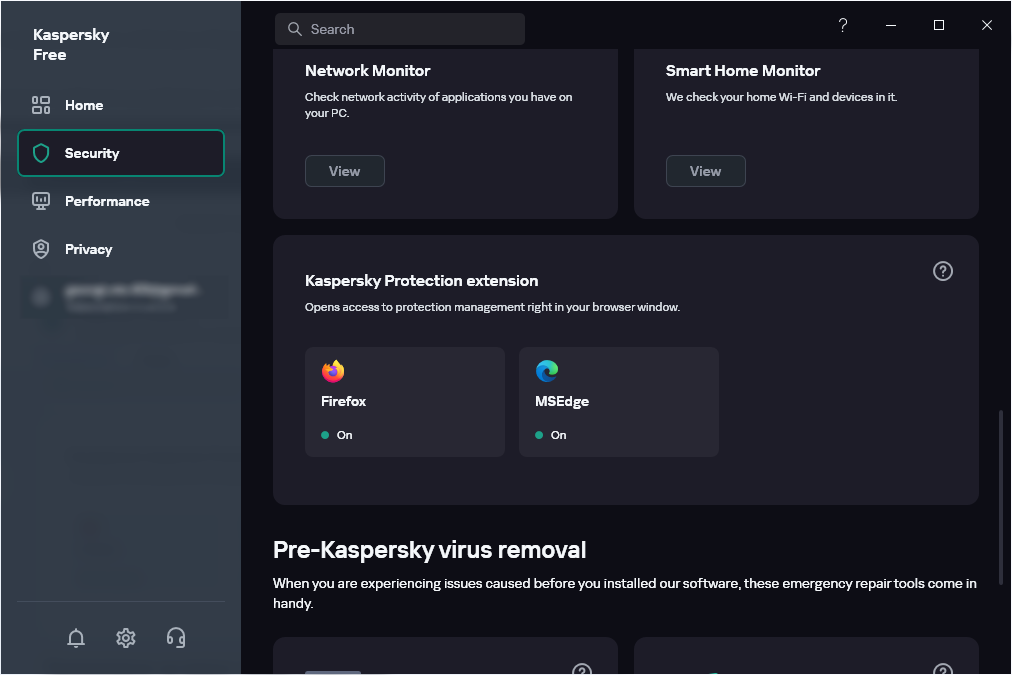The height and width of the screenshot is (675, 1012).
Task: Click the search magnifier icon
Action: (294, 29)
